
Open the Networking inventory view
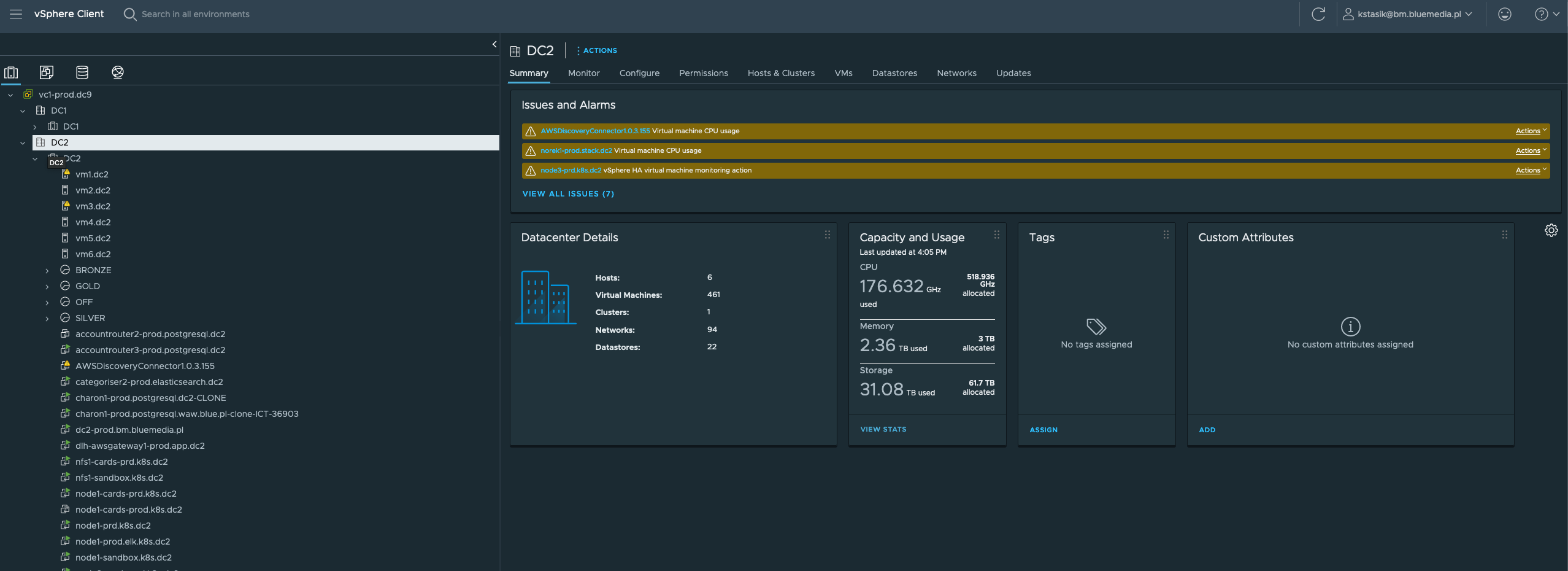coord(118,72)
